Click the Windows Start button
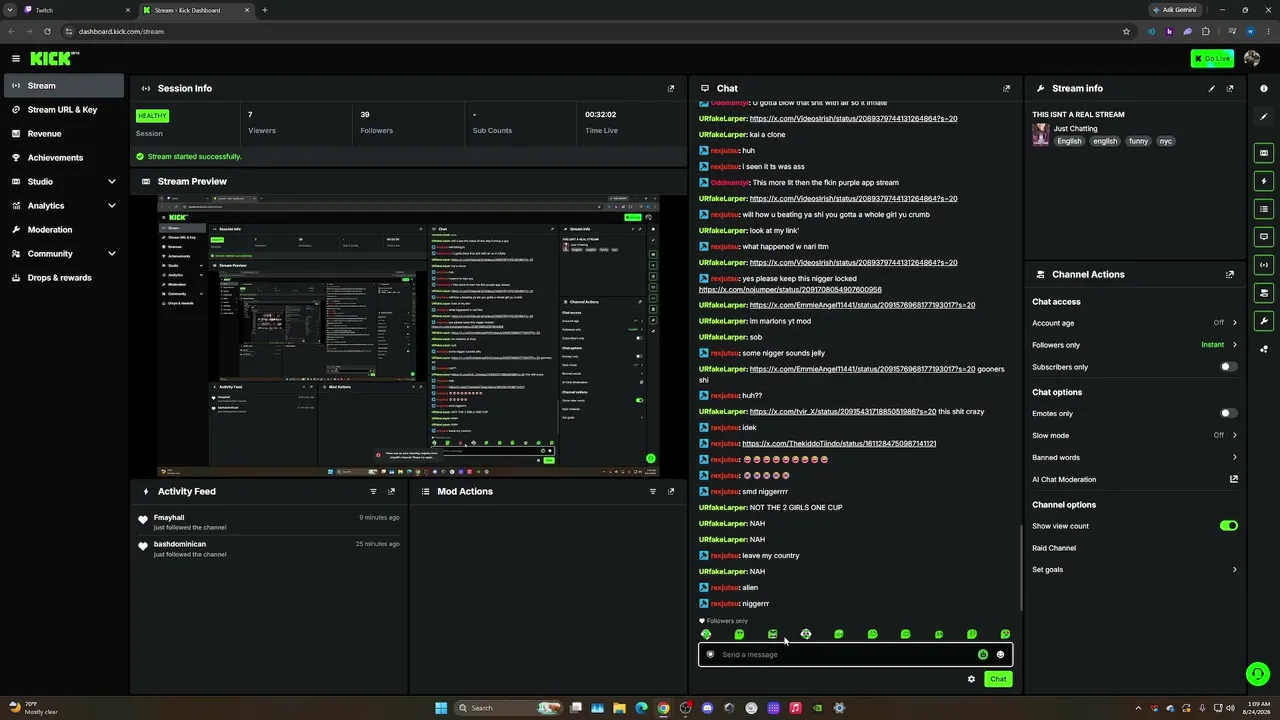This screenshot has width=1280, height=720. (441, 708)
